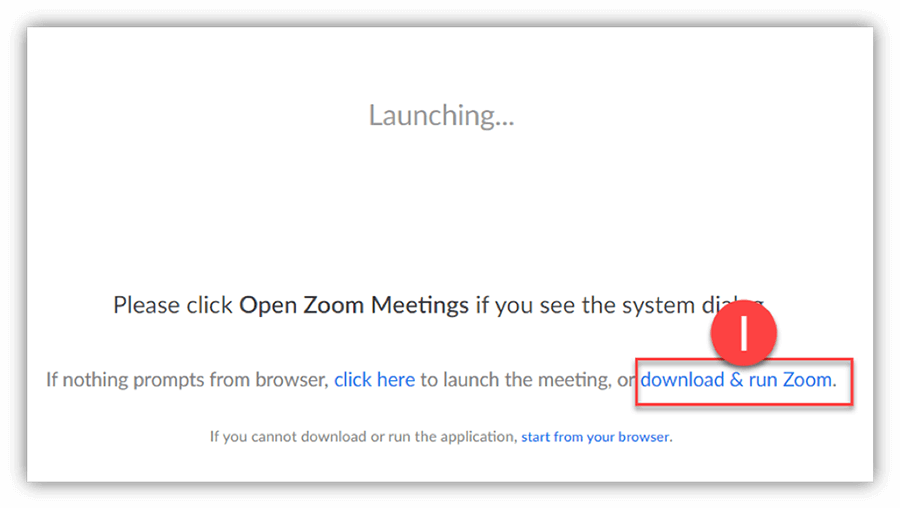The width and height of the screenshot is (900, 508).
Task: Select the 'Launching...' heading text
Action: 441,115
